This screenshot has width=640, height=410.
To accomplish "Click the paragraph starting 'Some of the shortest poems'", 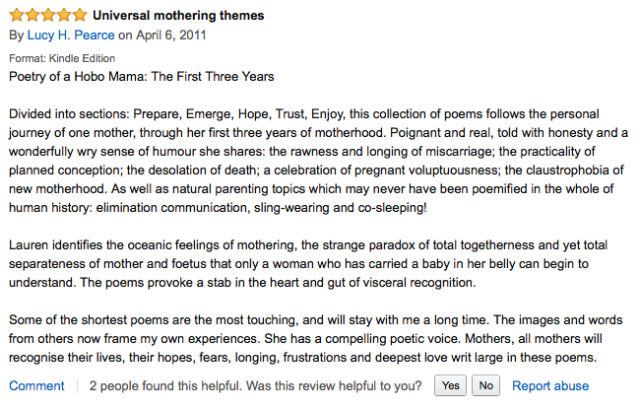I will [x=316, y=339].
